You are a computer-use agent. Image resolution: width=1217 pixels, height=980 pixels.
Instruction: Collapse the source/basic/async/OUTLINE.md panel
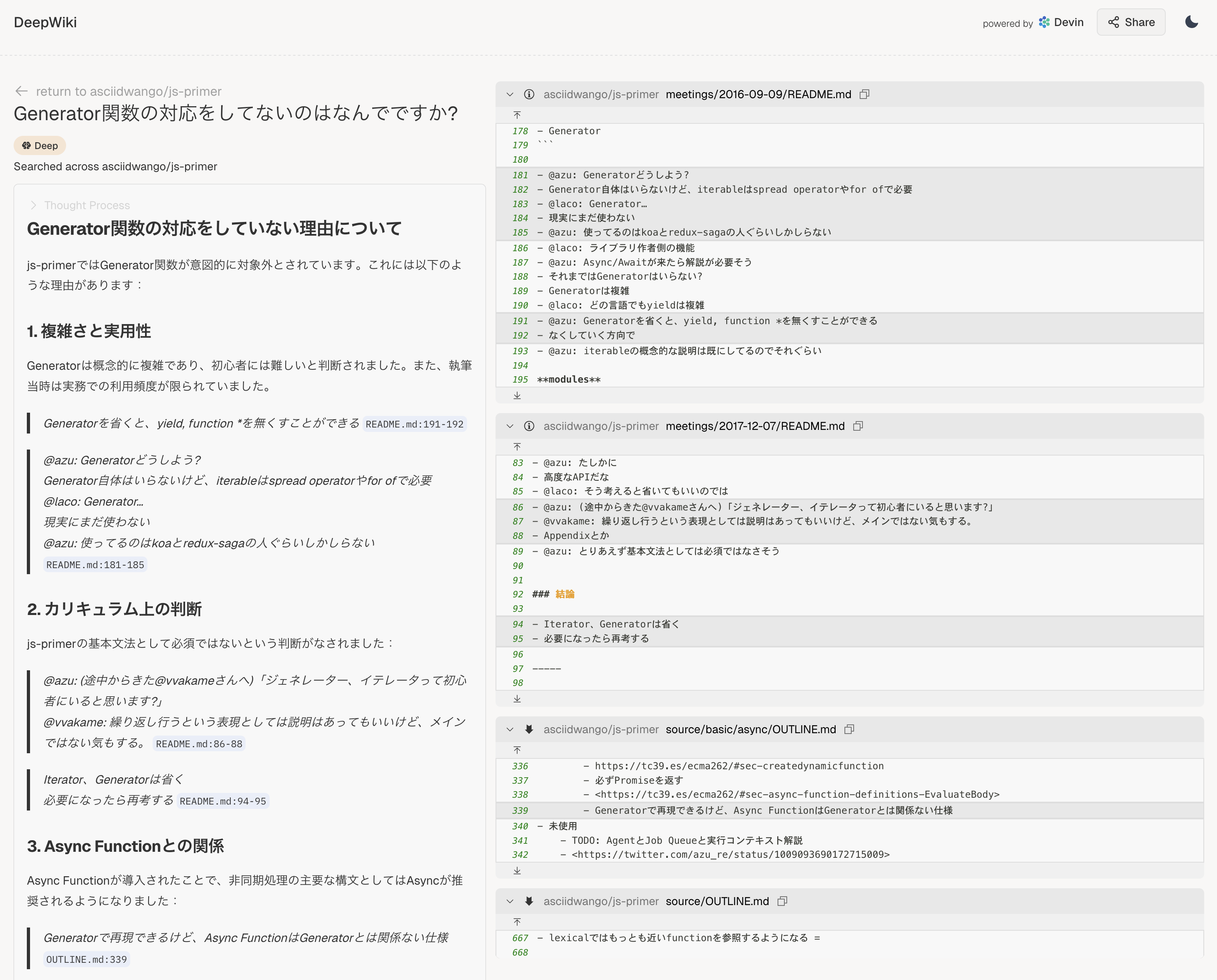click(x=510, y=729)
